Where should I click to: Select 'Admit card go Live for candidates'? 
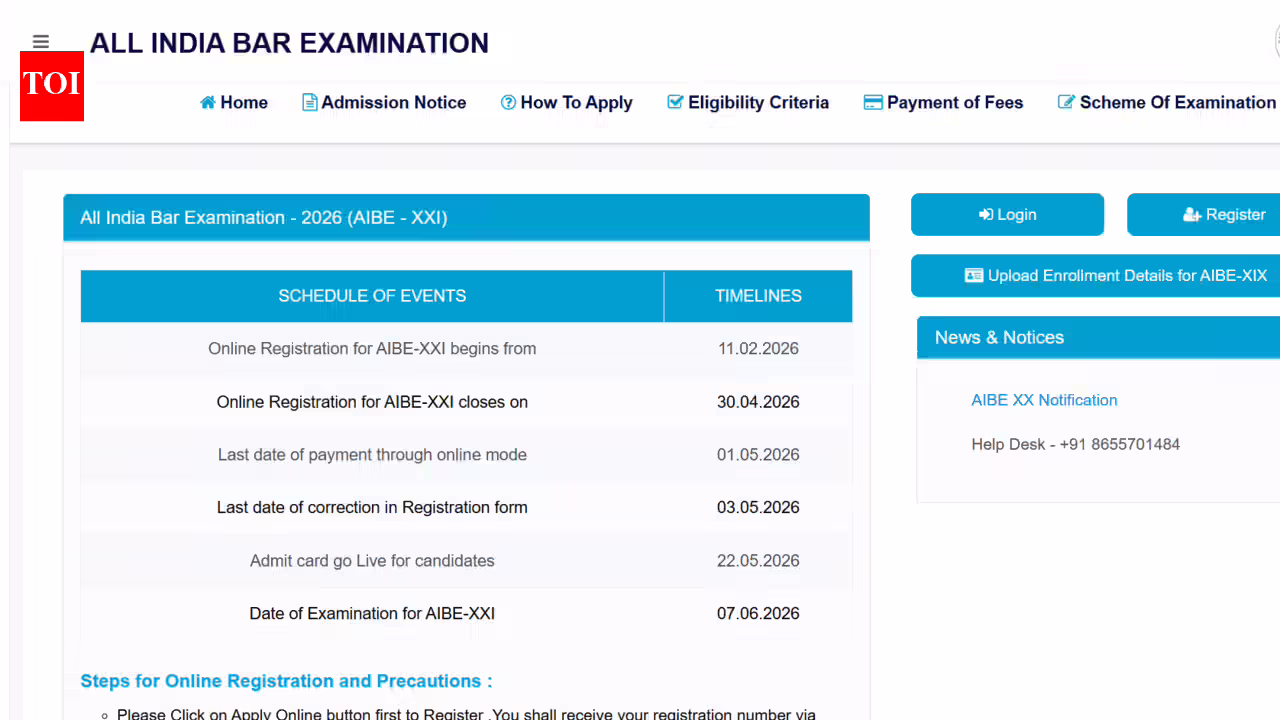pyautogui.click(x=372, y=561)
